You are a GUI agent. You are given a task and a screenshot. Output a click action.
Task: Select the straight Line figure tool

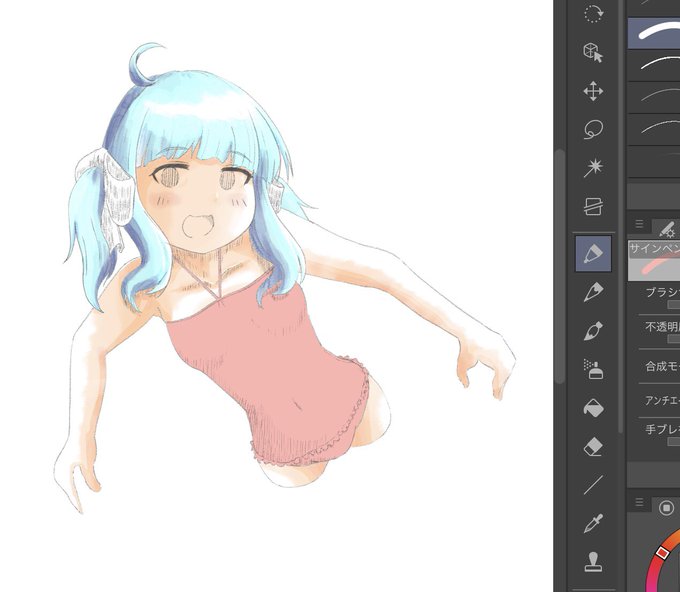tap(593, 485)
